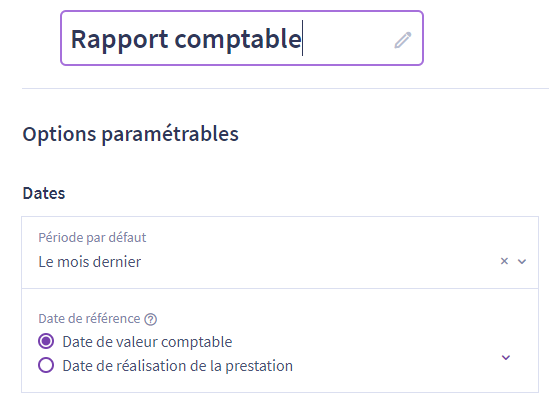
Task: Clear the "Le mois dernier" selection with the X
Action: click(504, 261)
